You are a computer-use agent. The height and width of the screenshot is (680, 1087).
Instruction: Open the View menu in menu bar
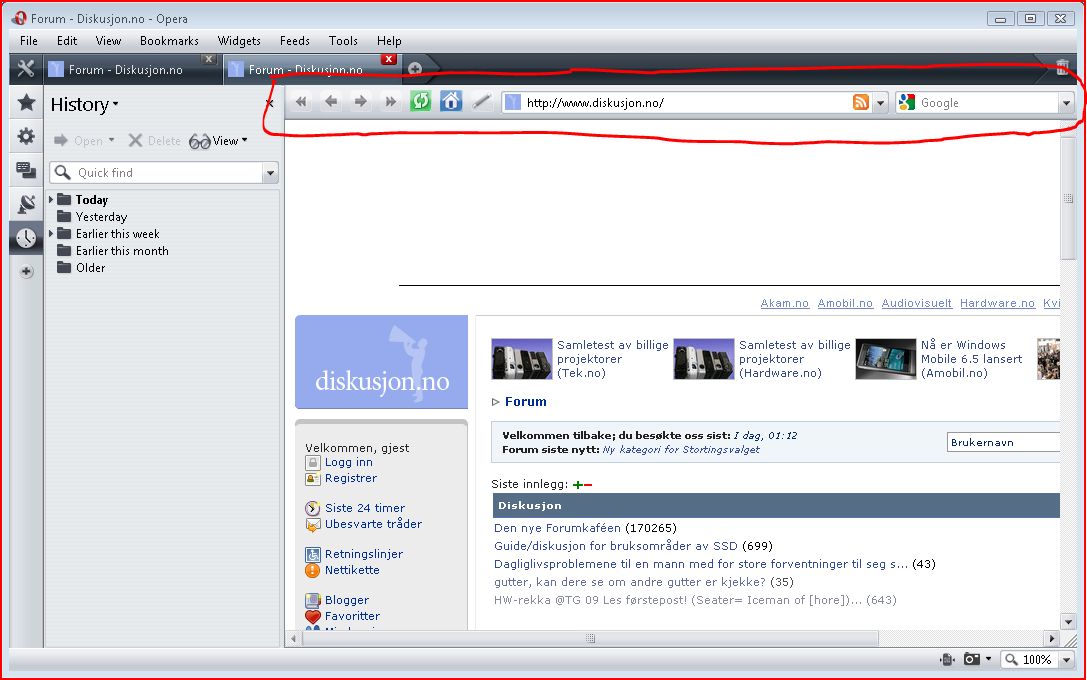pos(108,41)
